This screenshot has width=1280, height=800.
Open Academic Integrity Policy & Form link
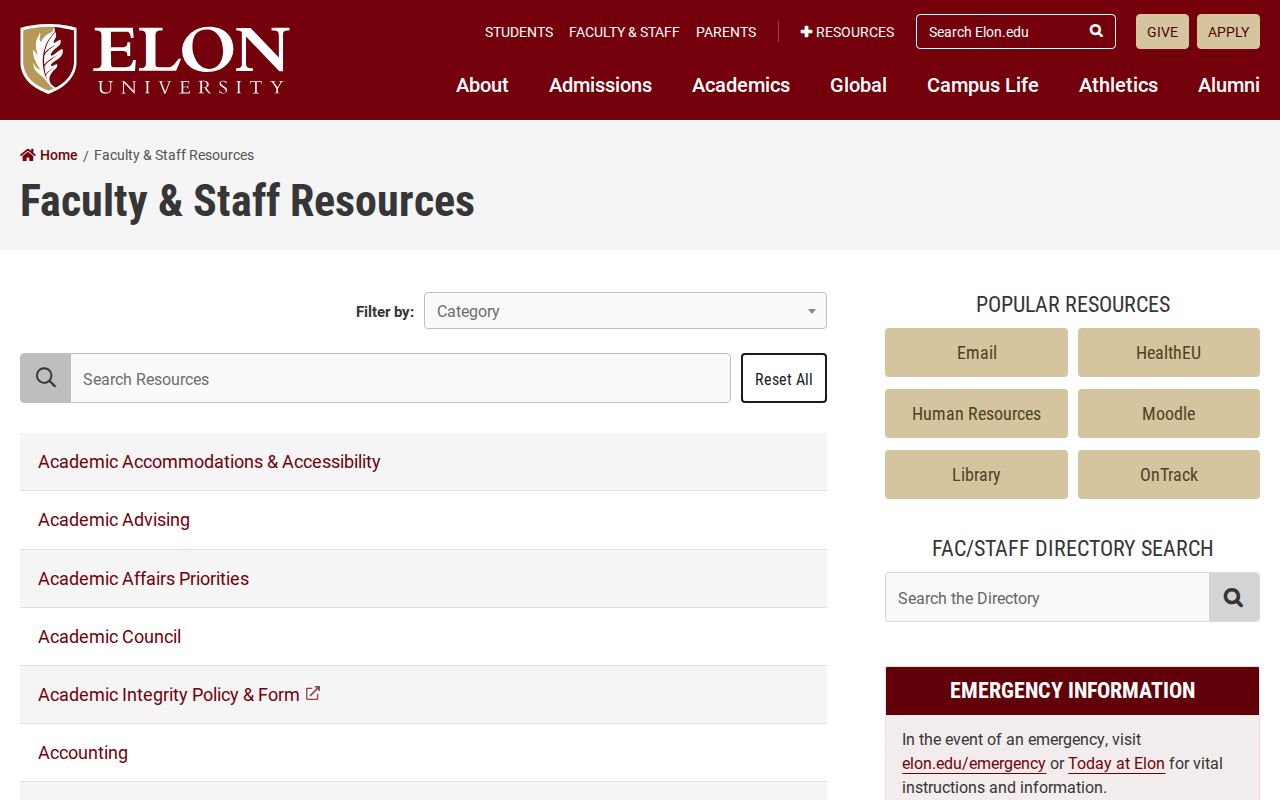169,694
